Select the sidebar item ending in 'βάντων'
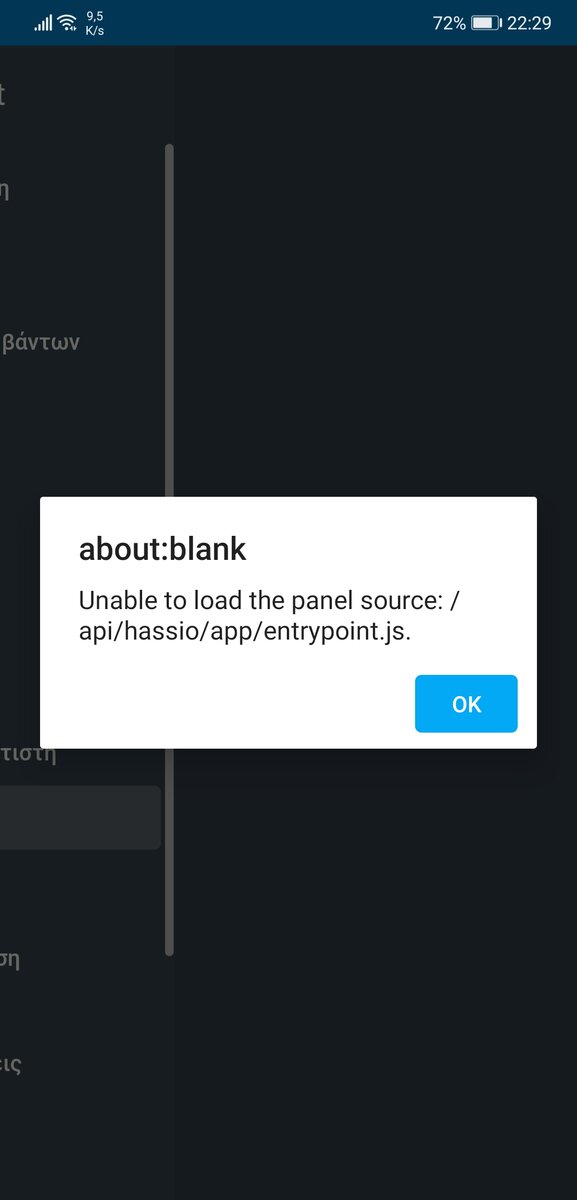 [x=40, y=342]
